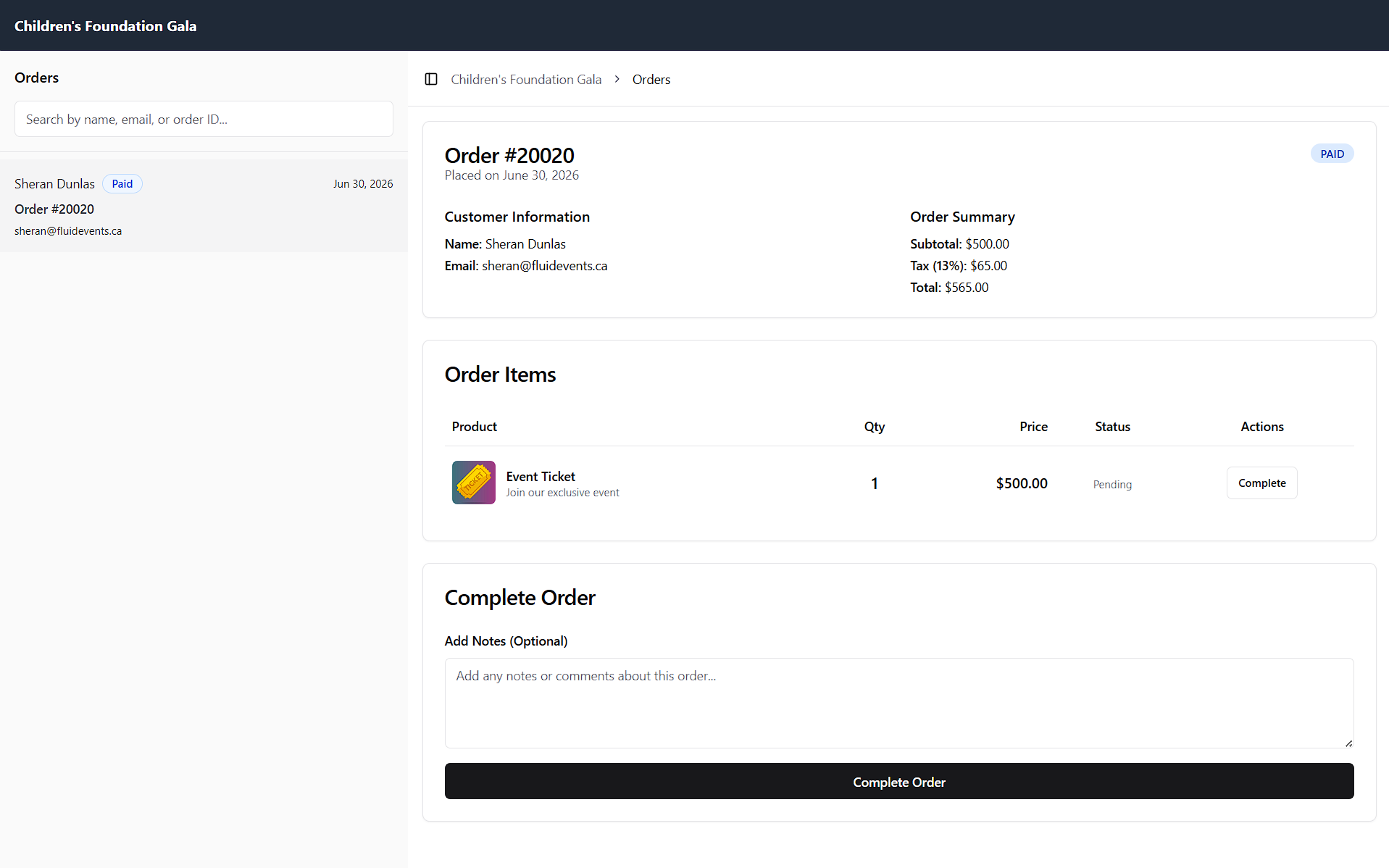
Task: Select the Orders breadcrumb item
Action: pos(651,80)
